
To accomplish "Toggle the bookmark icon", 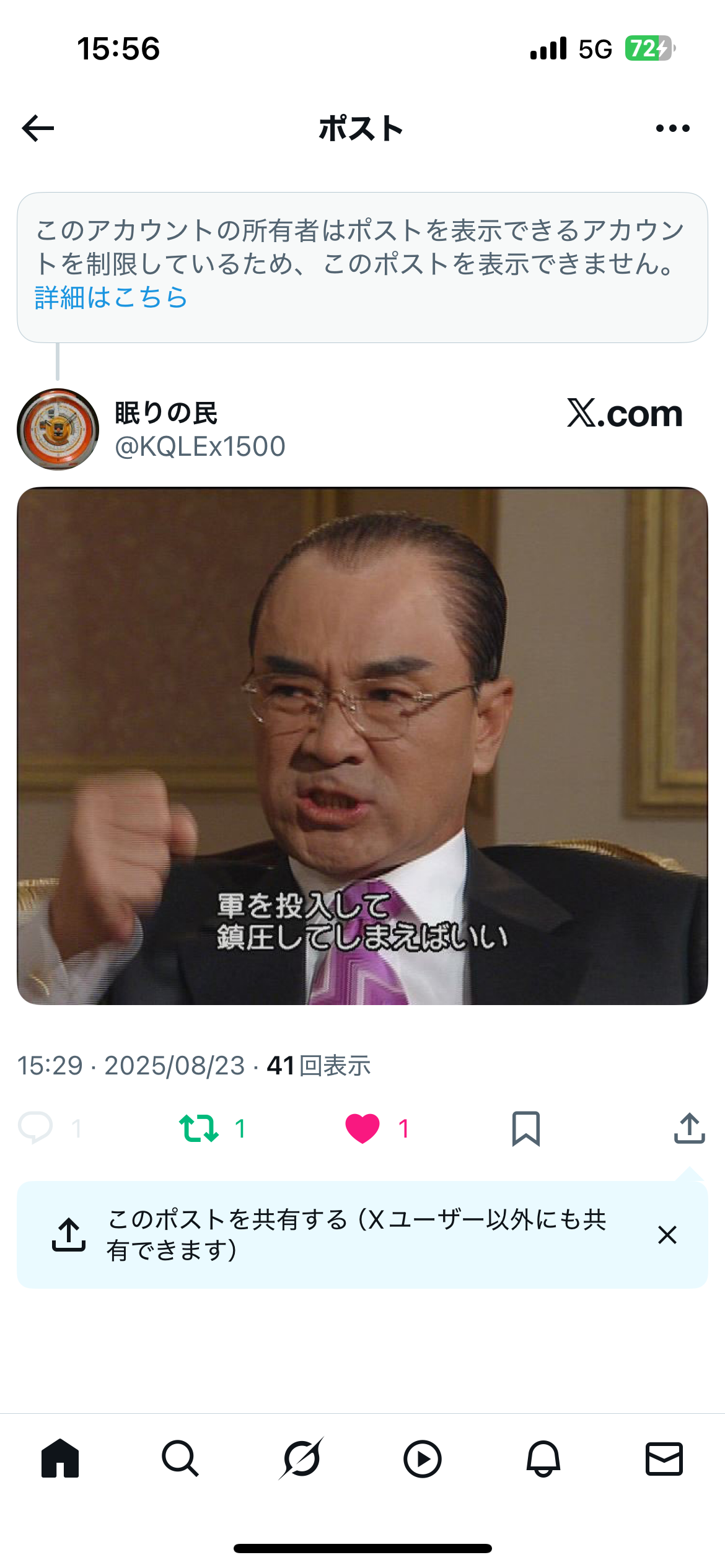I will point(526,1128).
